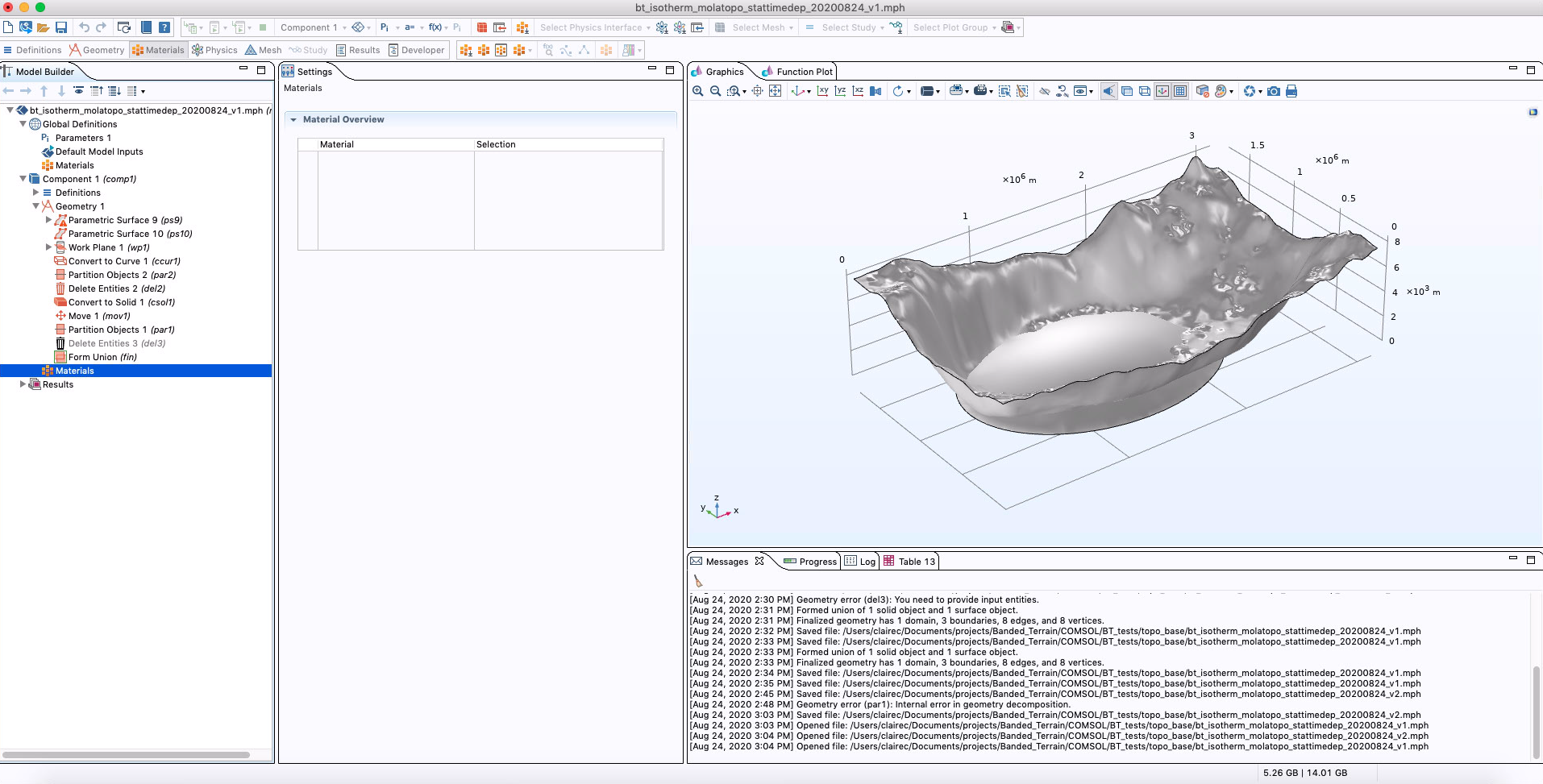Open the Mesh ribbon button
Screen dimensions: 1543x784
(264, 50)
